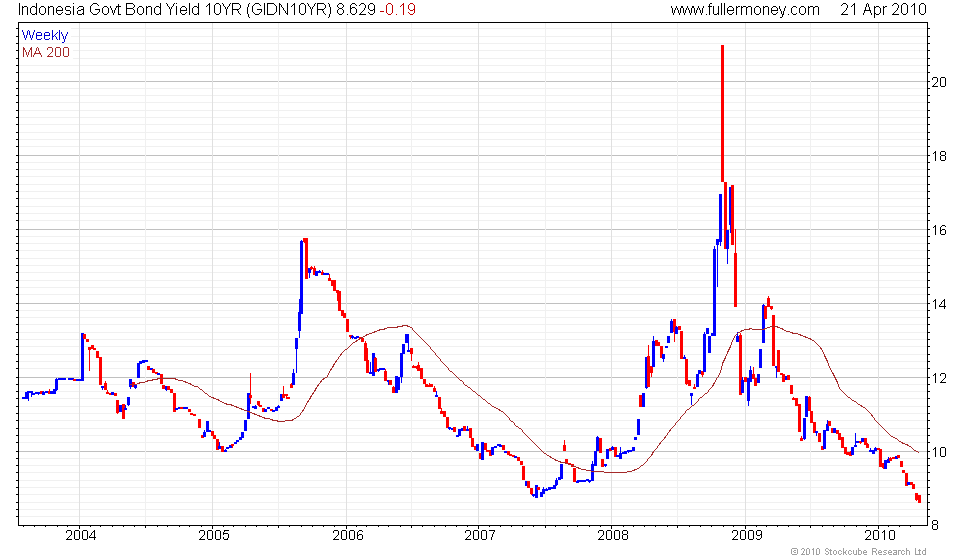Select the current yield value 8.629

356,10
